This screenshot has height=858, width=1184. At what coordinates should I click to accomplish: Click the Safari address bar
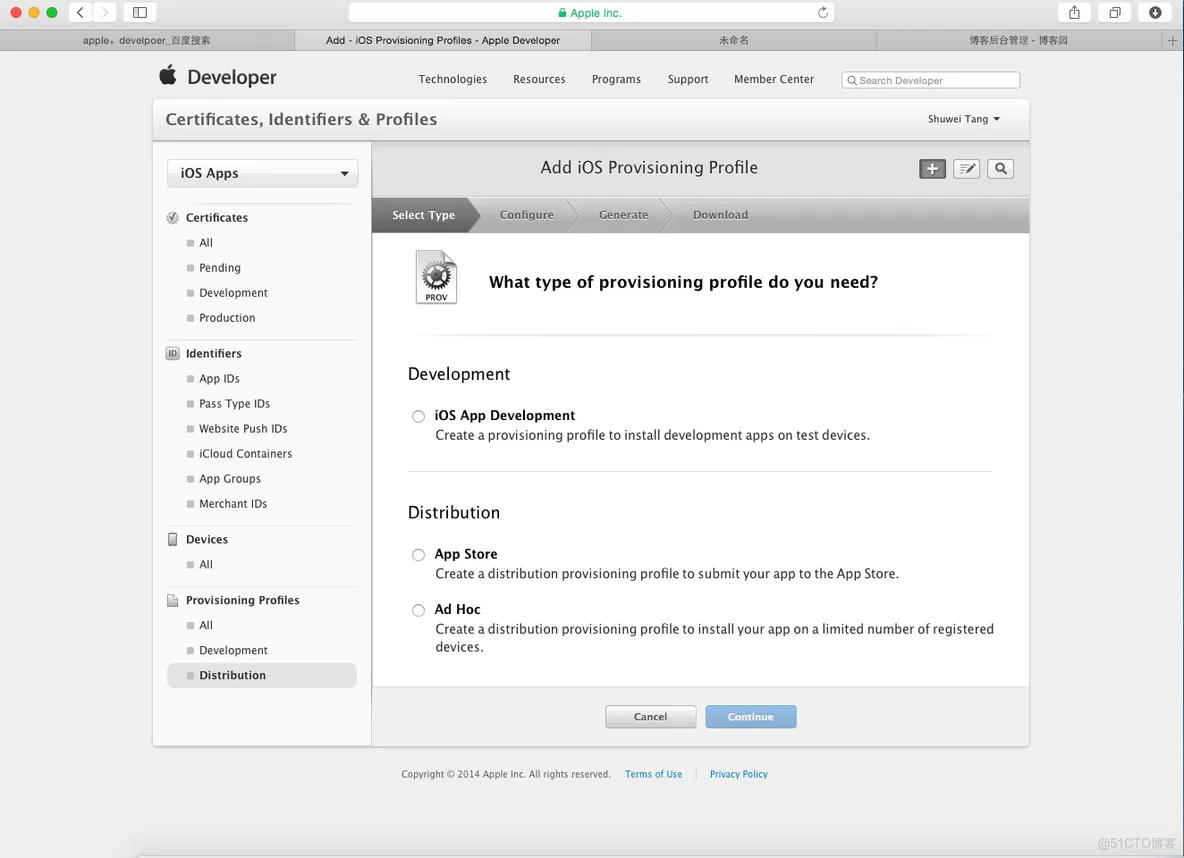pos(591,12)
